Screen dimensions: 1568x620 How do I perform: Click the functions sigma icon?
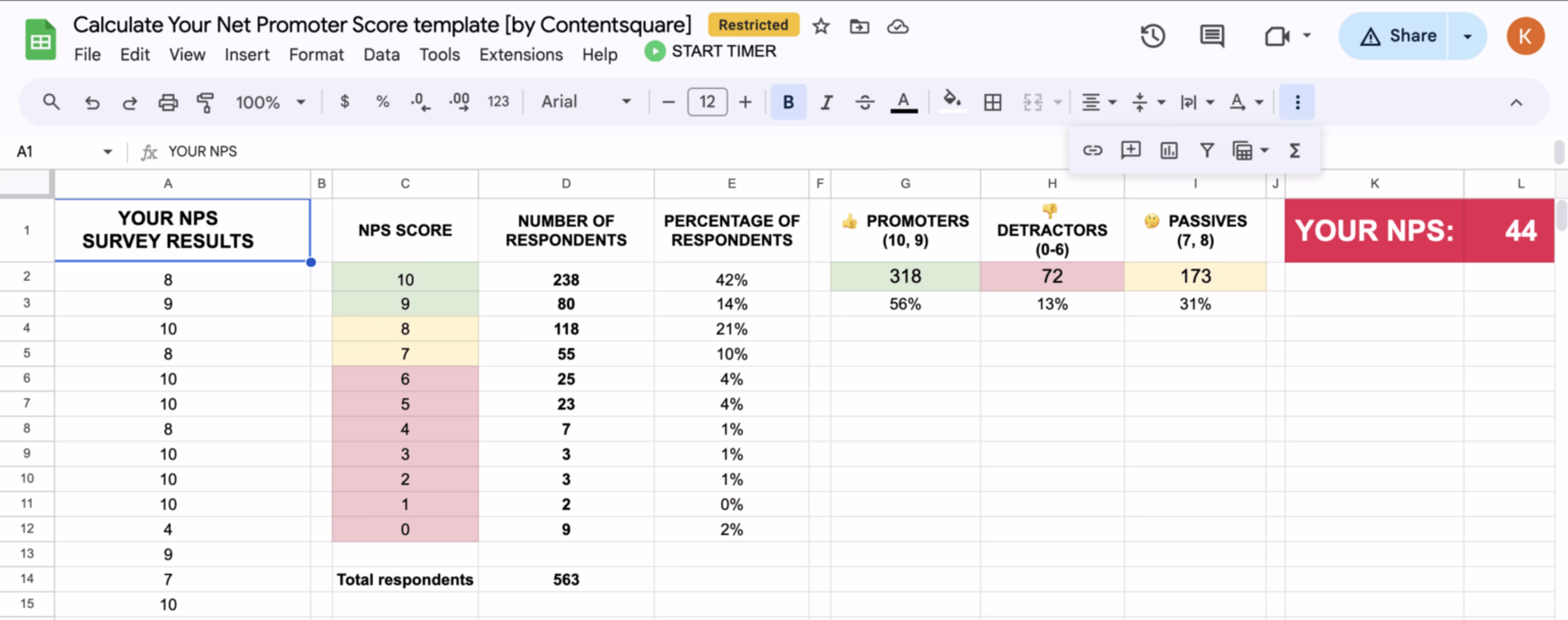point(1295,150)
